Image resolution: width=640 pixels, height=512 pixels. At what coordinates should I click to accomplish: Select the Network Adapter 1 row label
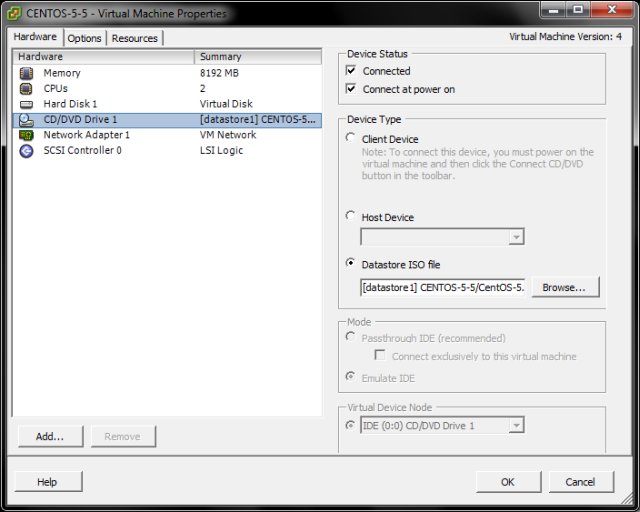click(87, 135)
